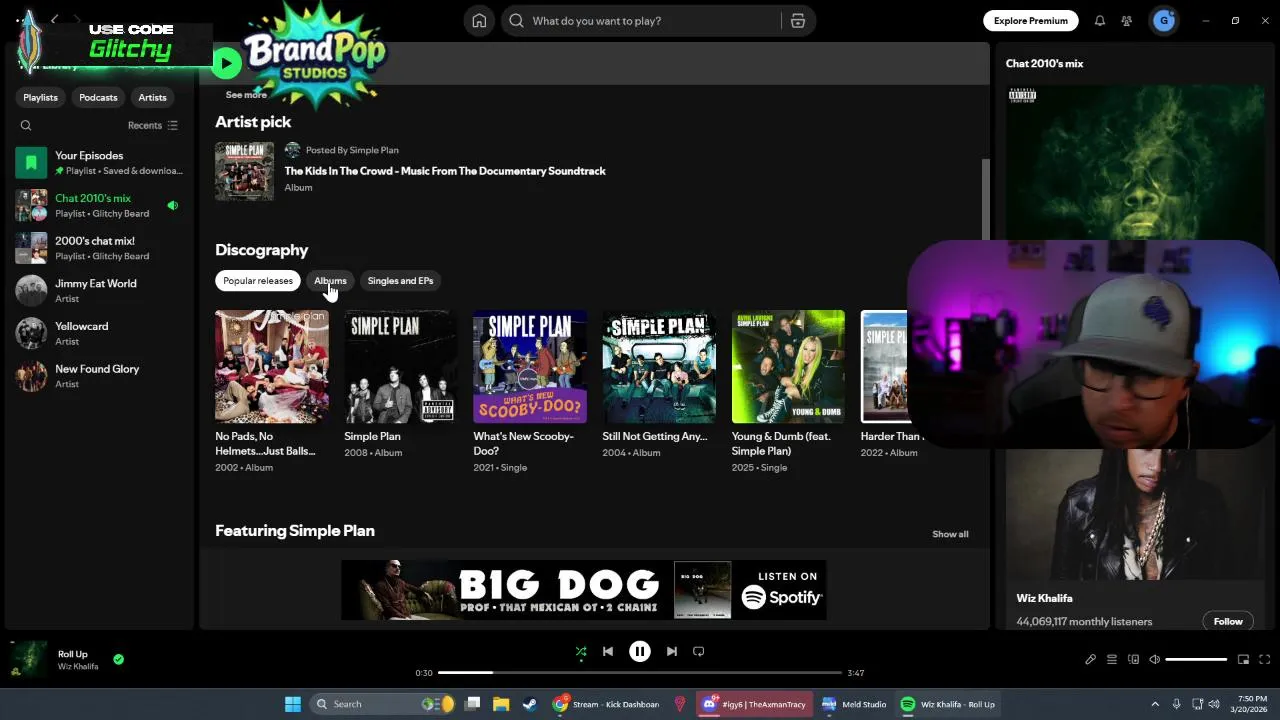Go to Spotify Home

click(x=479, y=21)
